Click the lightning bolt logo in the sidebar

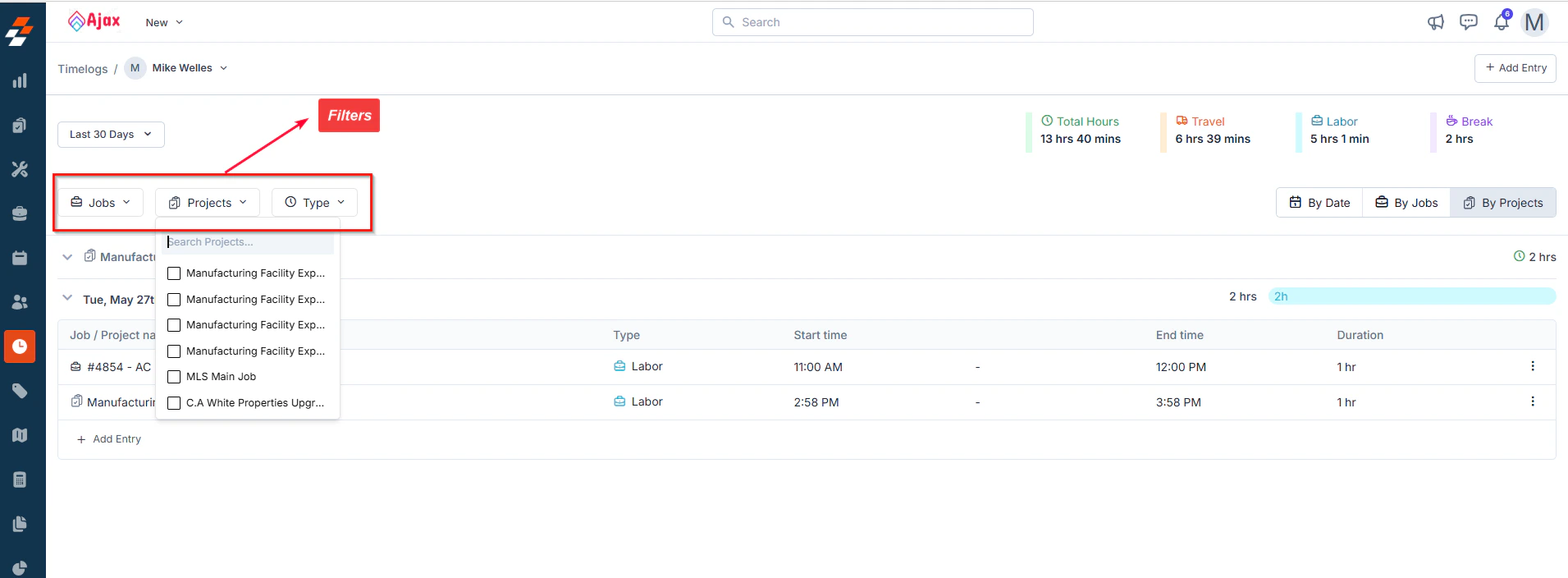pos(20,31)
